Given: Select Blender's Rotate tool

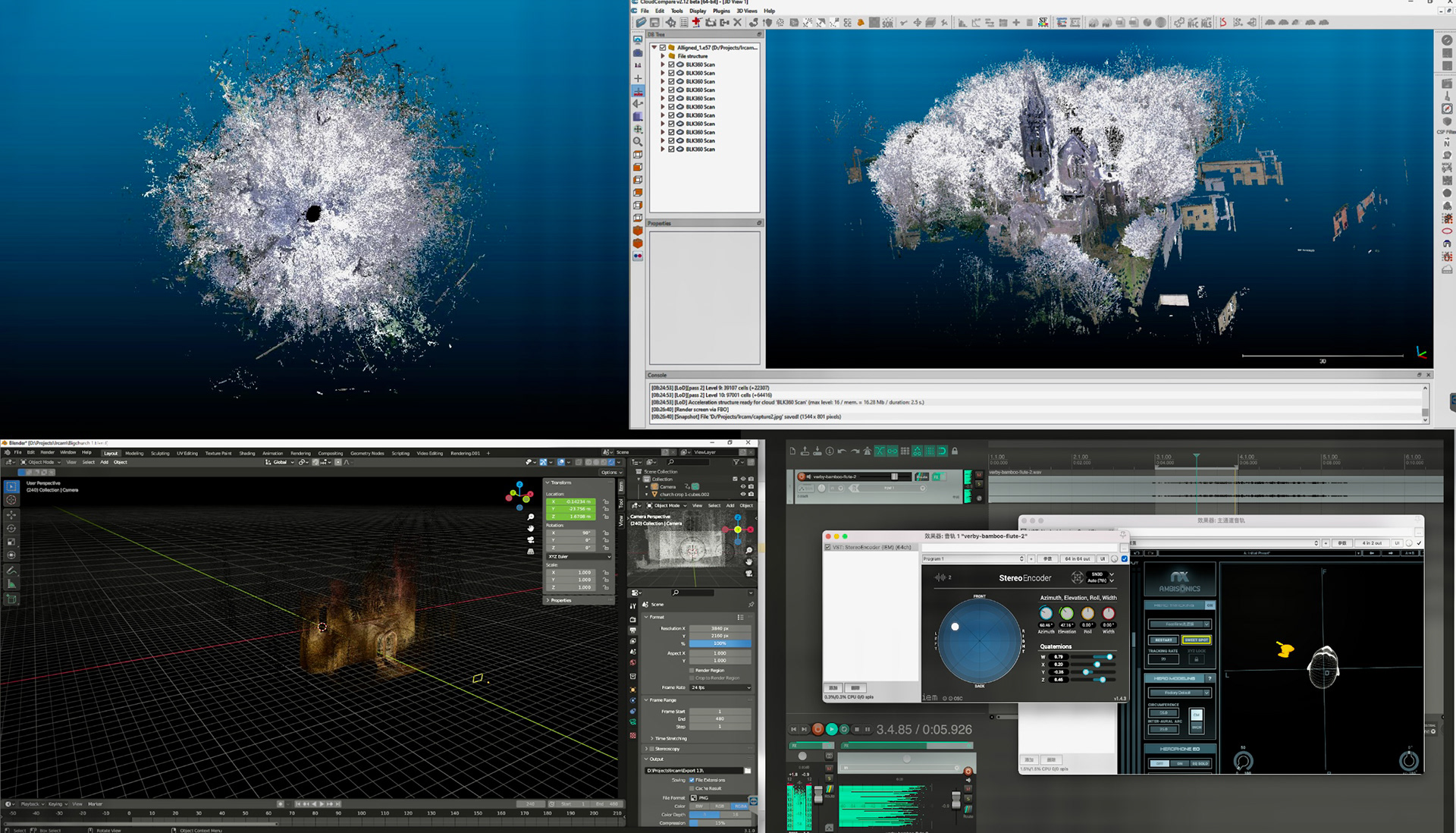Looking at the screenshot, I should 11,528.
